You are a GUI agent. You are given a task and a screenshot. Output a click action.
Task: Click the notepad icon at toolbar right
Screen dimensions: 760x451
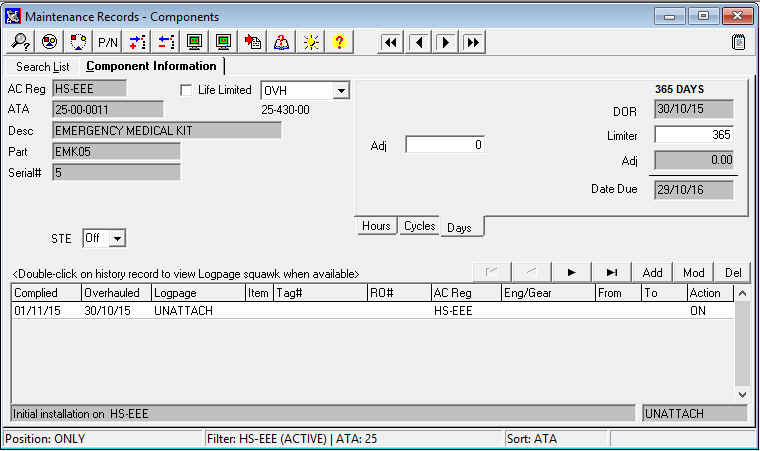[738, 42]
